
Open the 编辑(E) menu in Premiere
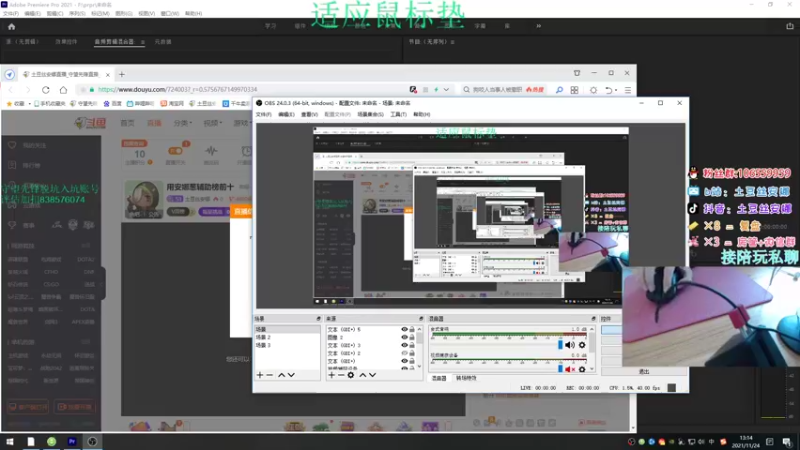coord(32,14)
